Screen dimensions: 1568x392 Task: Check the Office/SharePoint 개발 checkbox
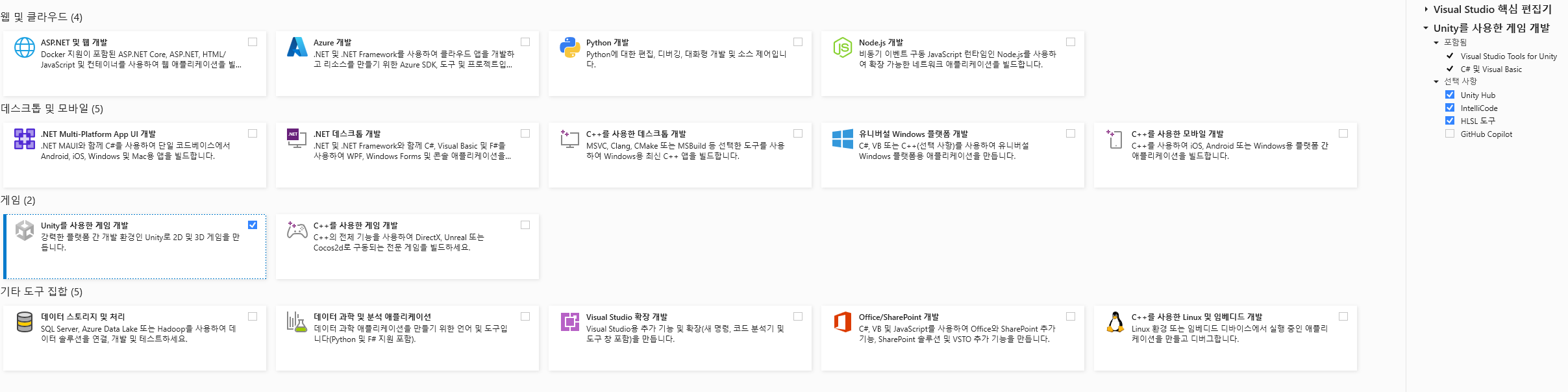(1071, 316)
